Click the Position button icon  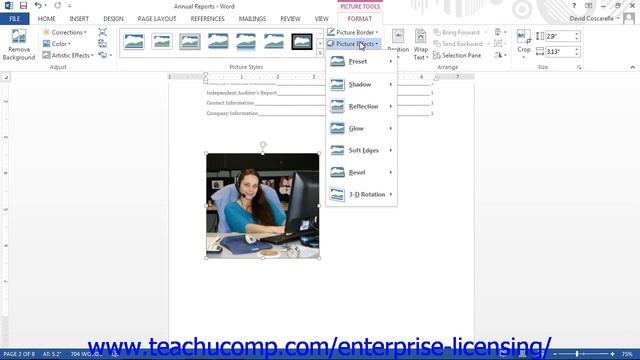[x=398, y=37]
